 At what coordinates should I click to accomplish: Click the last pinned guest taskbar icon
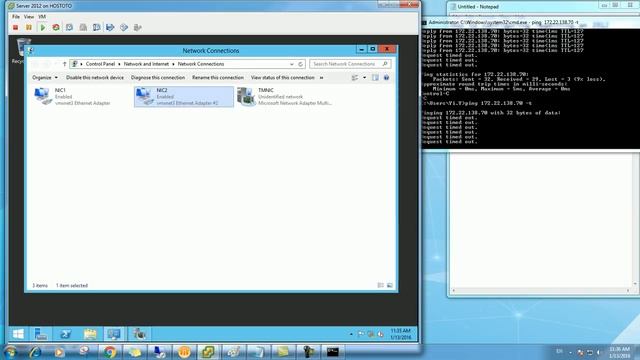139,334
